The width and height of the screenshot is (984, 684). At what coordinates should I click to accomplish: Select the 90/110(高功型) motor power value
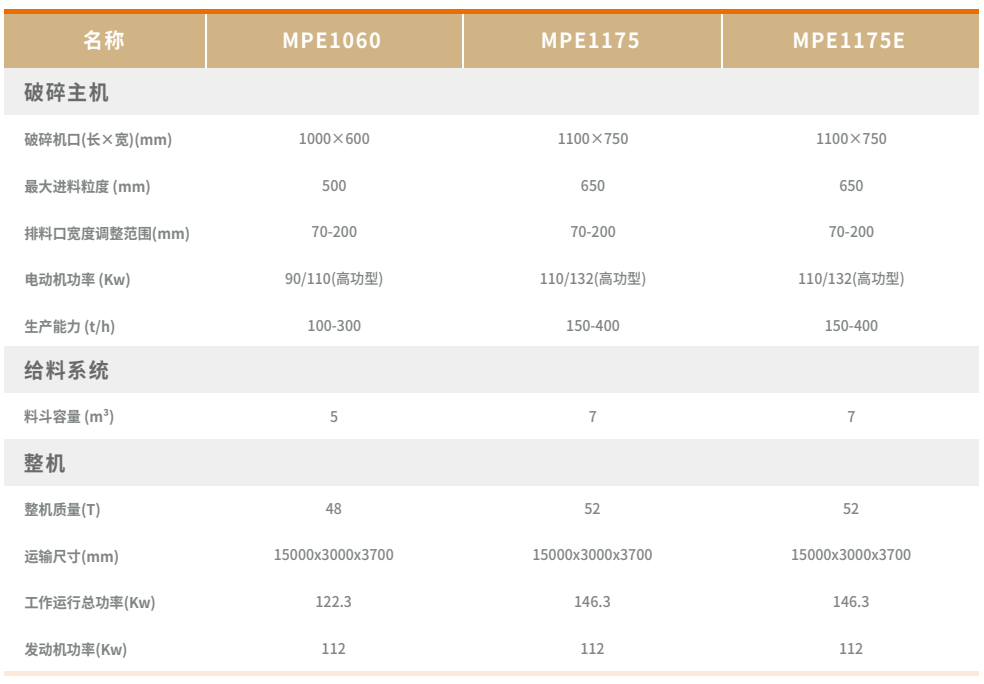pyautogui.click(x=334, y=279)
